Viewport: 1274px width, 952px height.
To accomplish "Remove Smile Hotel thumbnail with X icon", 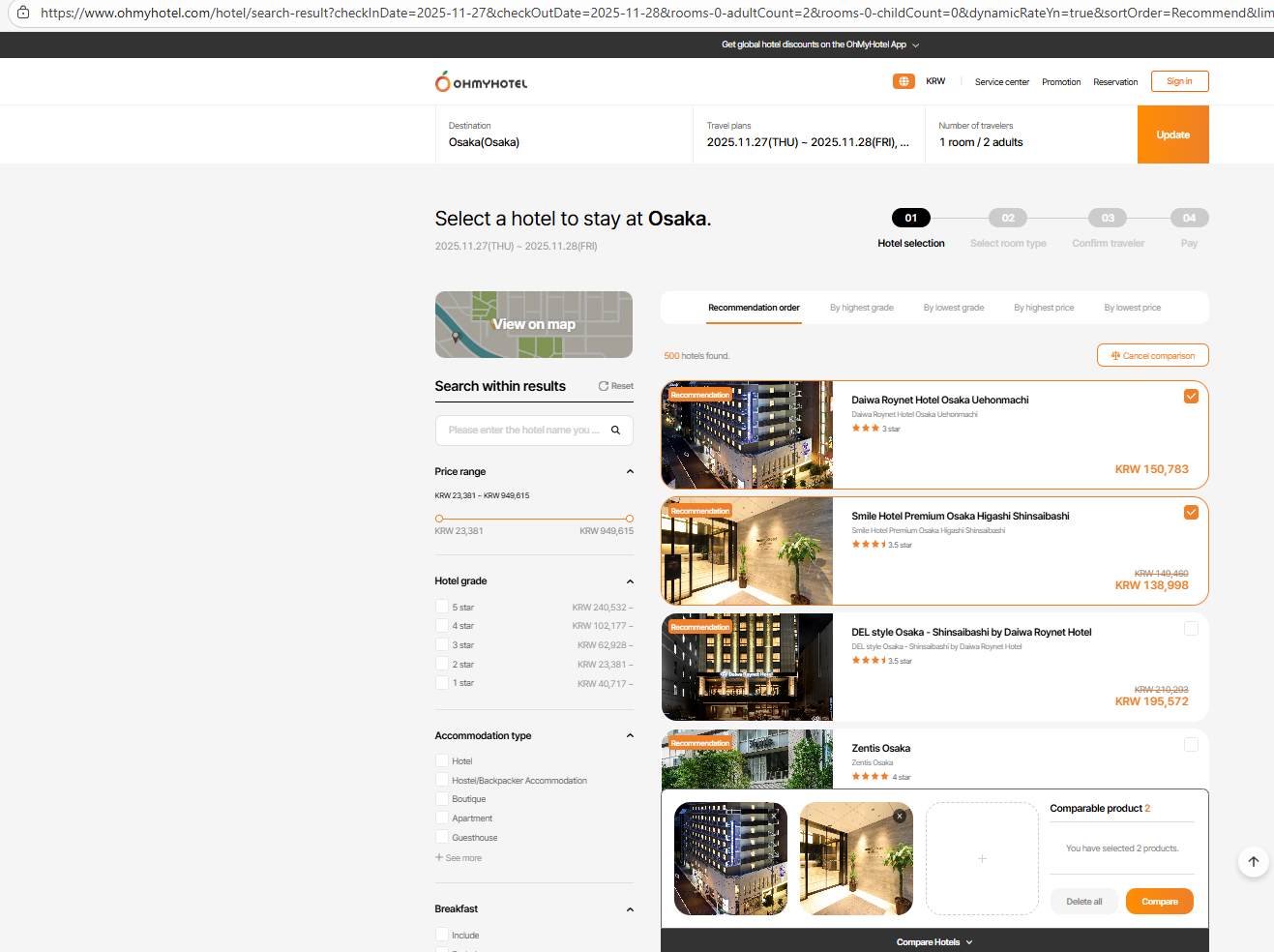I will (x=900, y=817).
